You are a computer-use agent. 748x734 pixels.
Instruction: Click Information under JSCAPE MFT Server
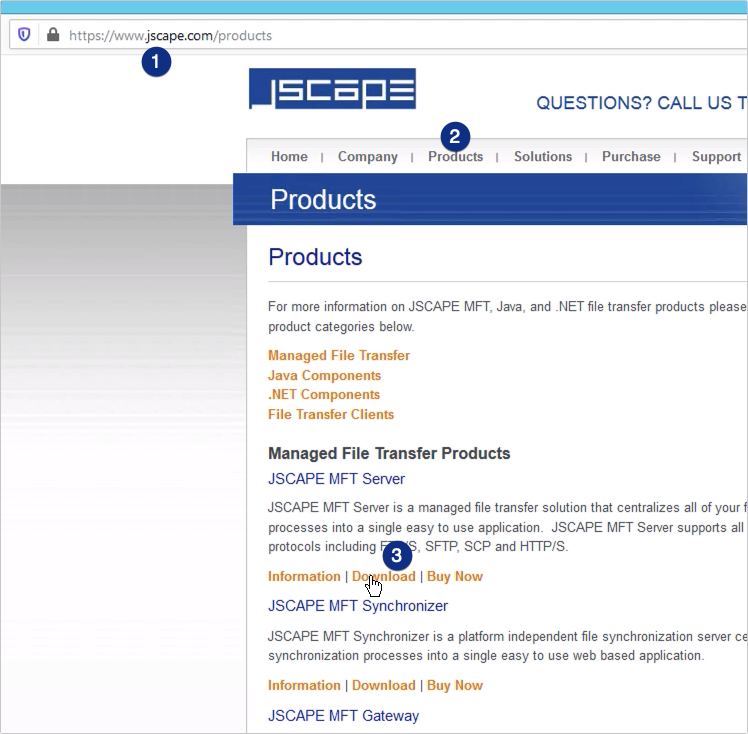pyautogui.click(x=304, y=577)
